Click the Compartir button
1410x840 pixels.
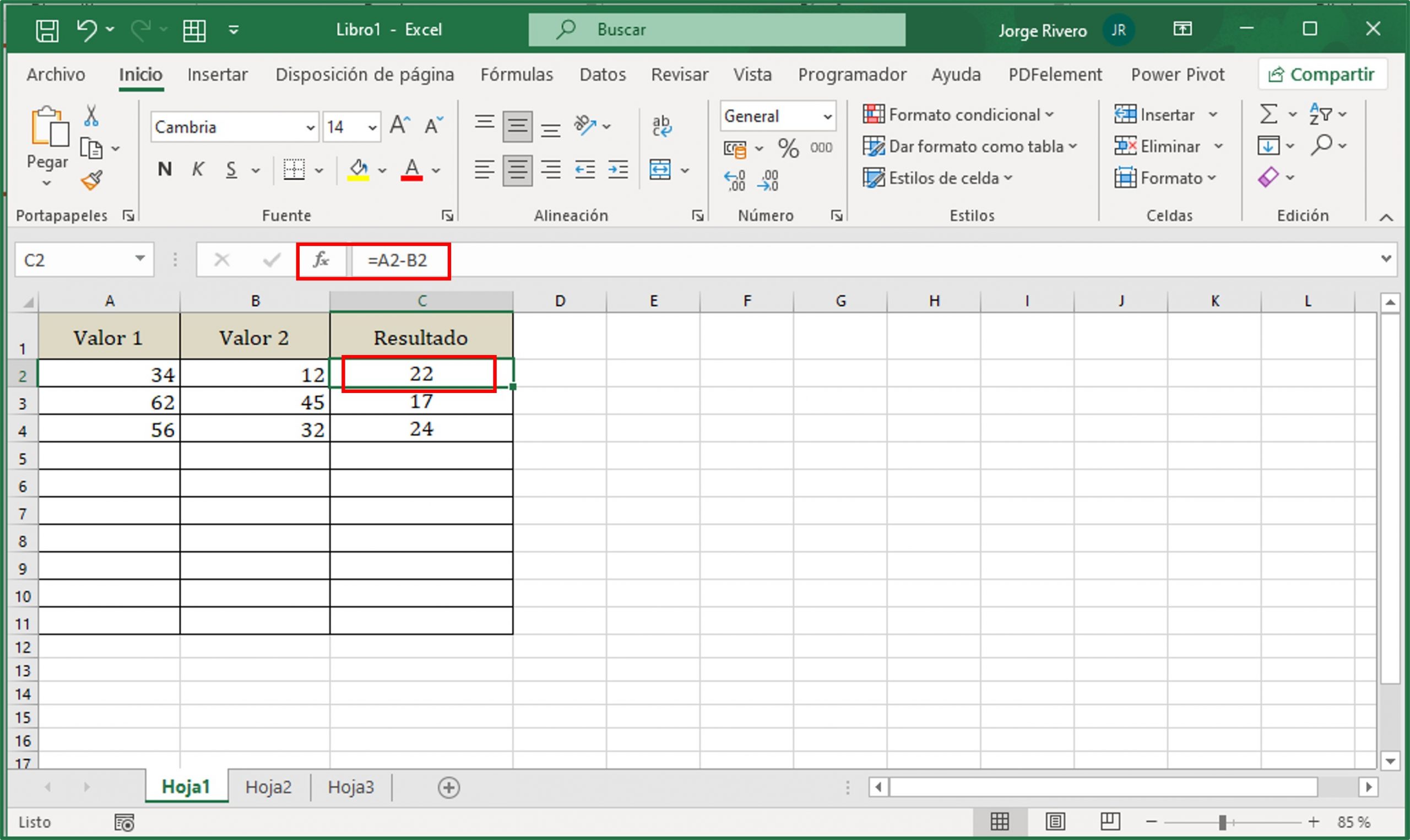[1322, 75]
